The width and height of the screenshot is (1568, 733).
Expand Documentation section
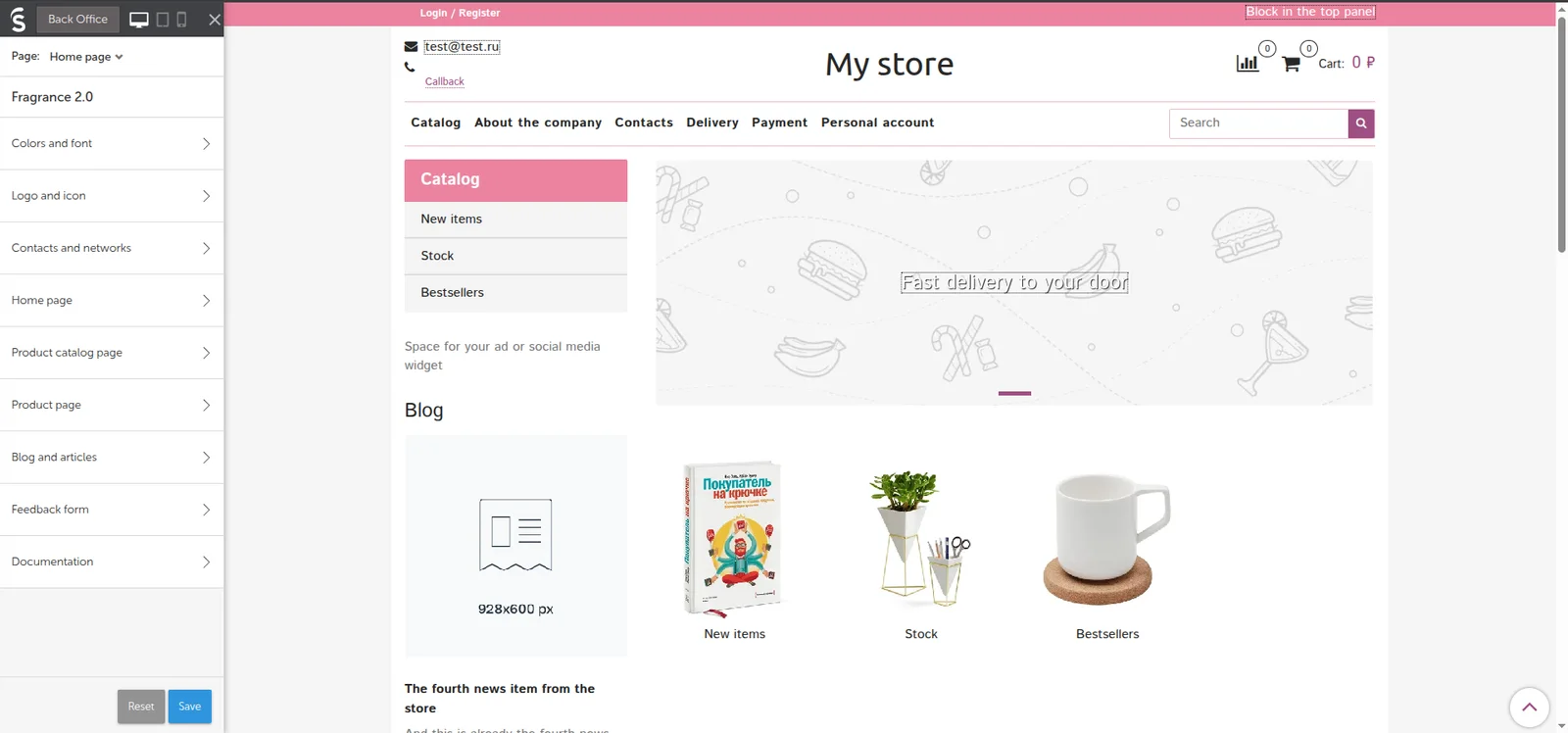tap(112, 562)
